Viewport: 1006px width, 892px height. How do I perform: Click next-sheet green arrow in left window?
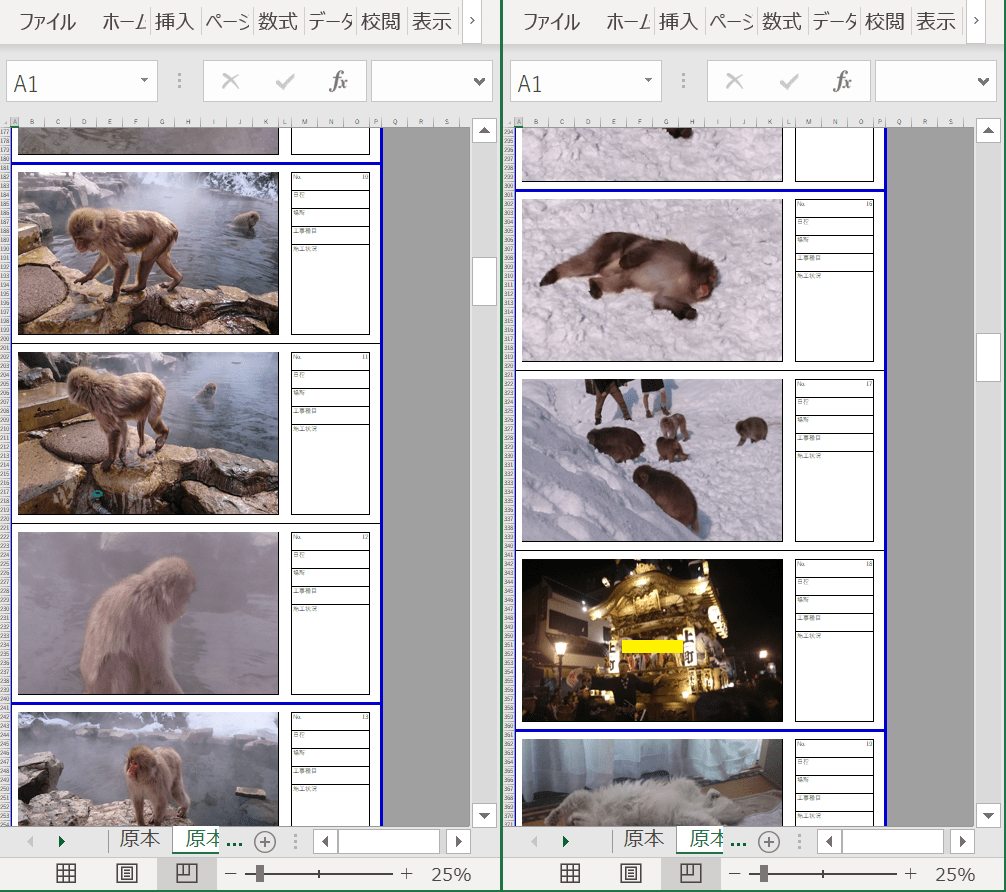[61, 841]
